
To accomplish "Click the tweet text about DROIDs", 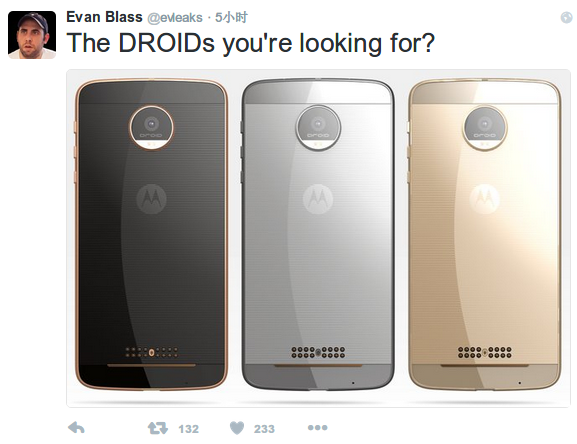I will coord(251,43).
